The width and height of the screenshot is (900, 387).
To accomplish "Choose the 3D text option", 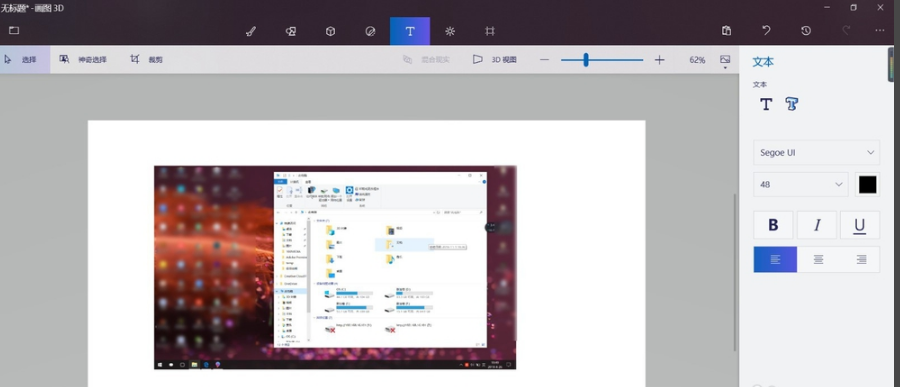I will coord(792,104).
